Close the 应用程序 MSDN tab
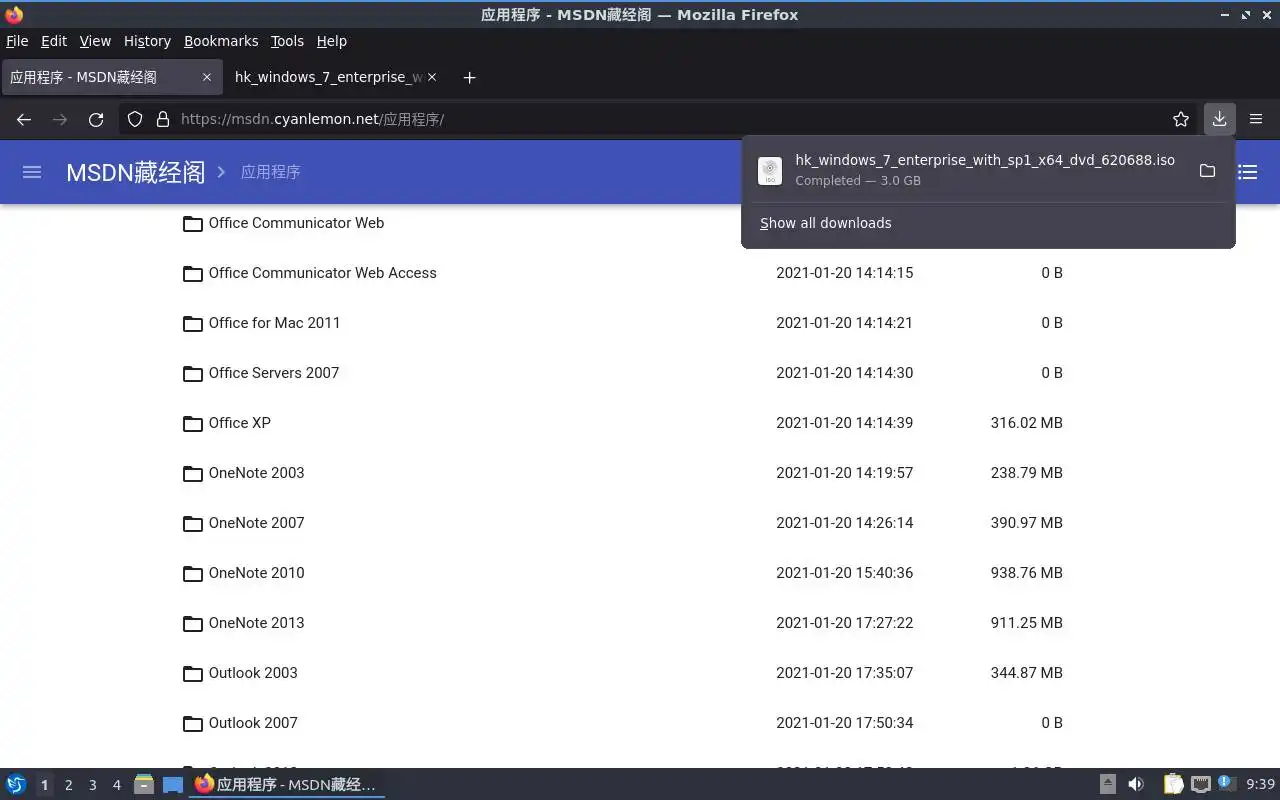This screenshot has width=1280, height=800. 207,77
